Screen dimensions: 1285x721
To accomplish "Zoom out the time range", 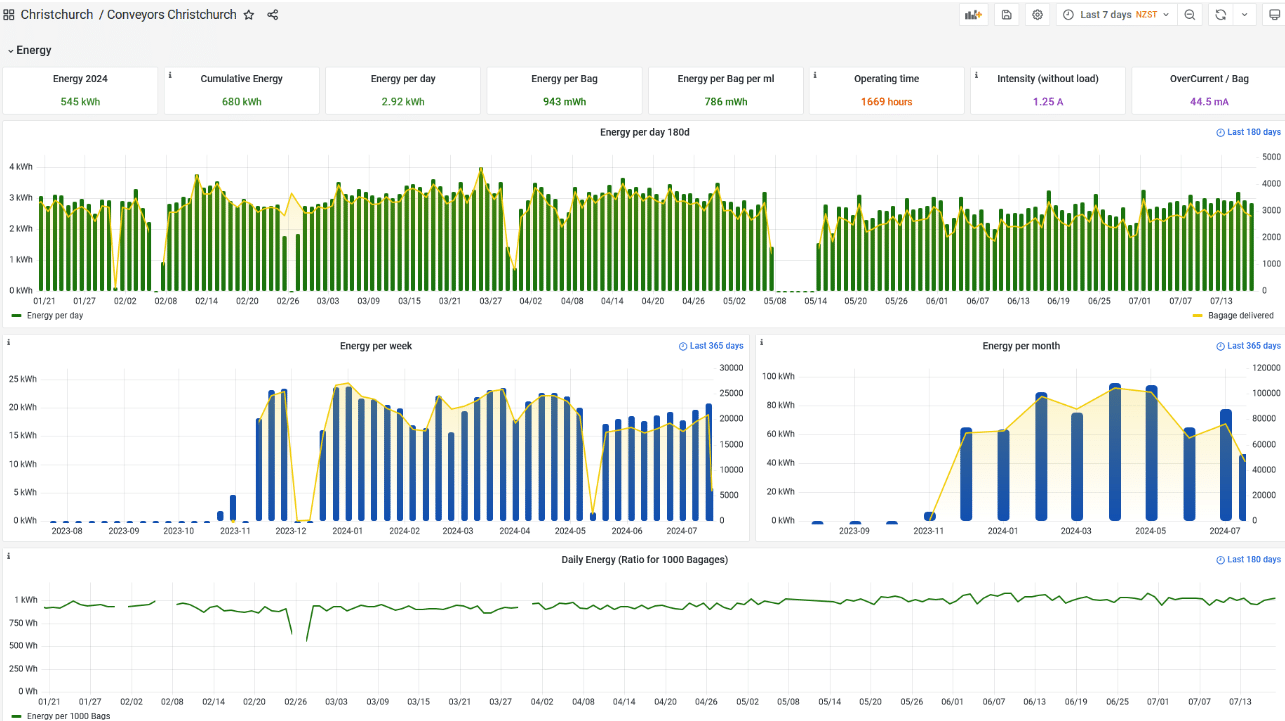I will [x=1189, y=15].
